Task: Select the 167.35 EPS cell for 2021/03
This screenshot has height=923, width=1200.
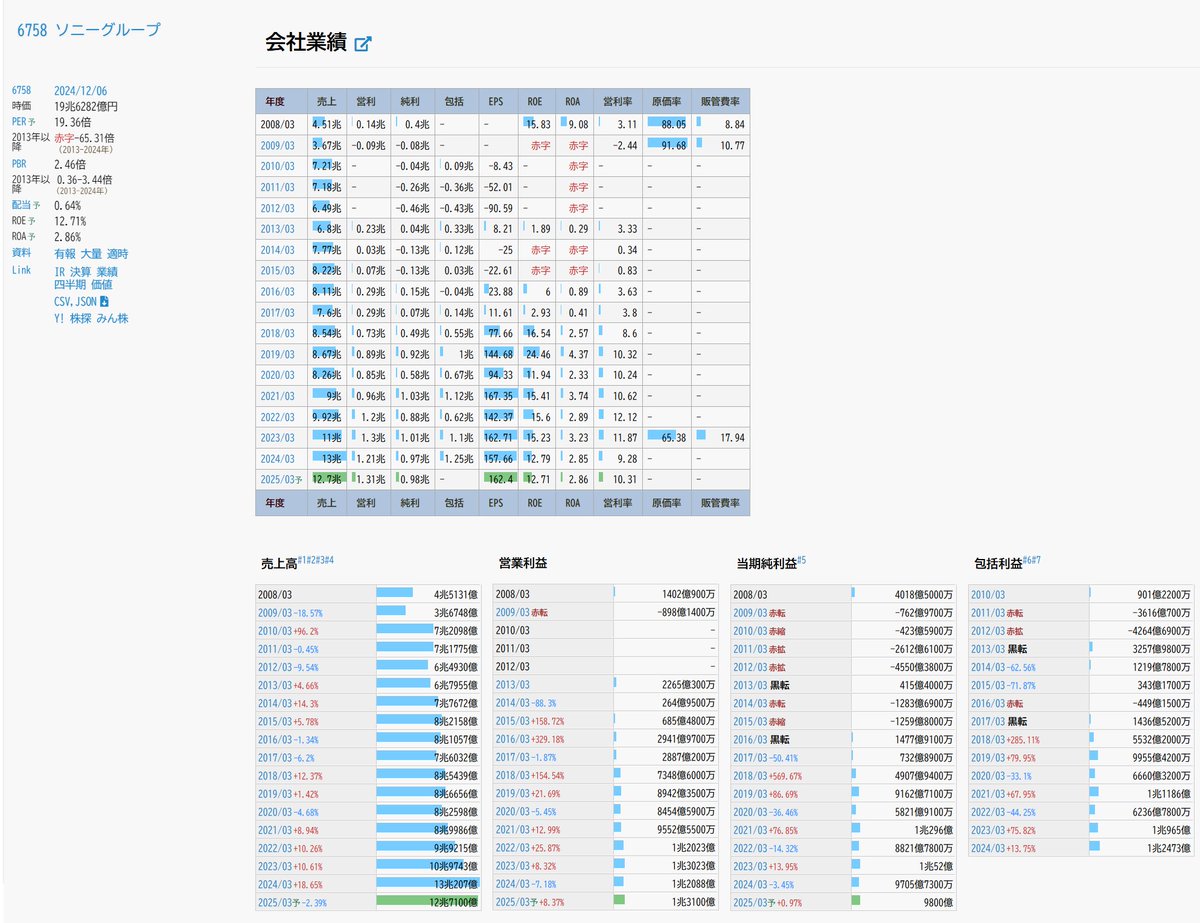Action: tap(496, 395)
